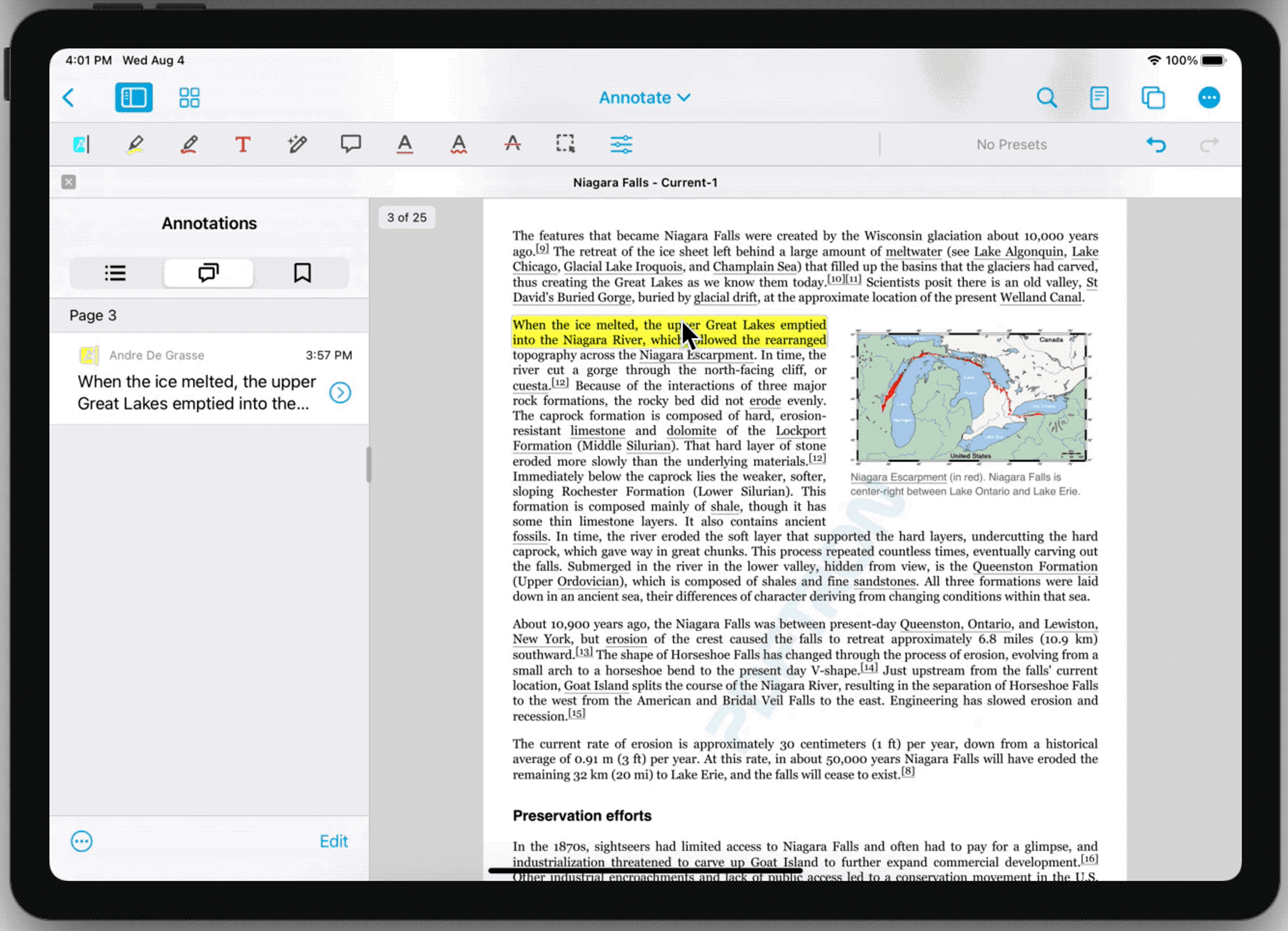Open annotation properties sliders

(621, 144)
